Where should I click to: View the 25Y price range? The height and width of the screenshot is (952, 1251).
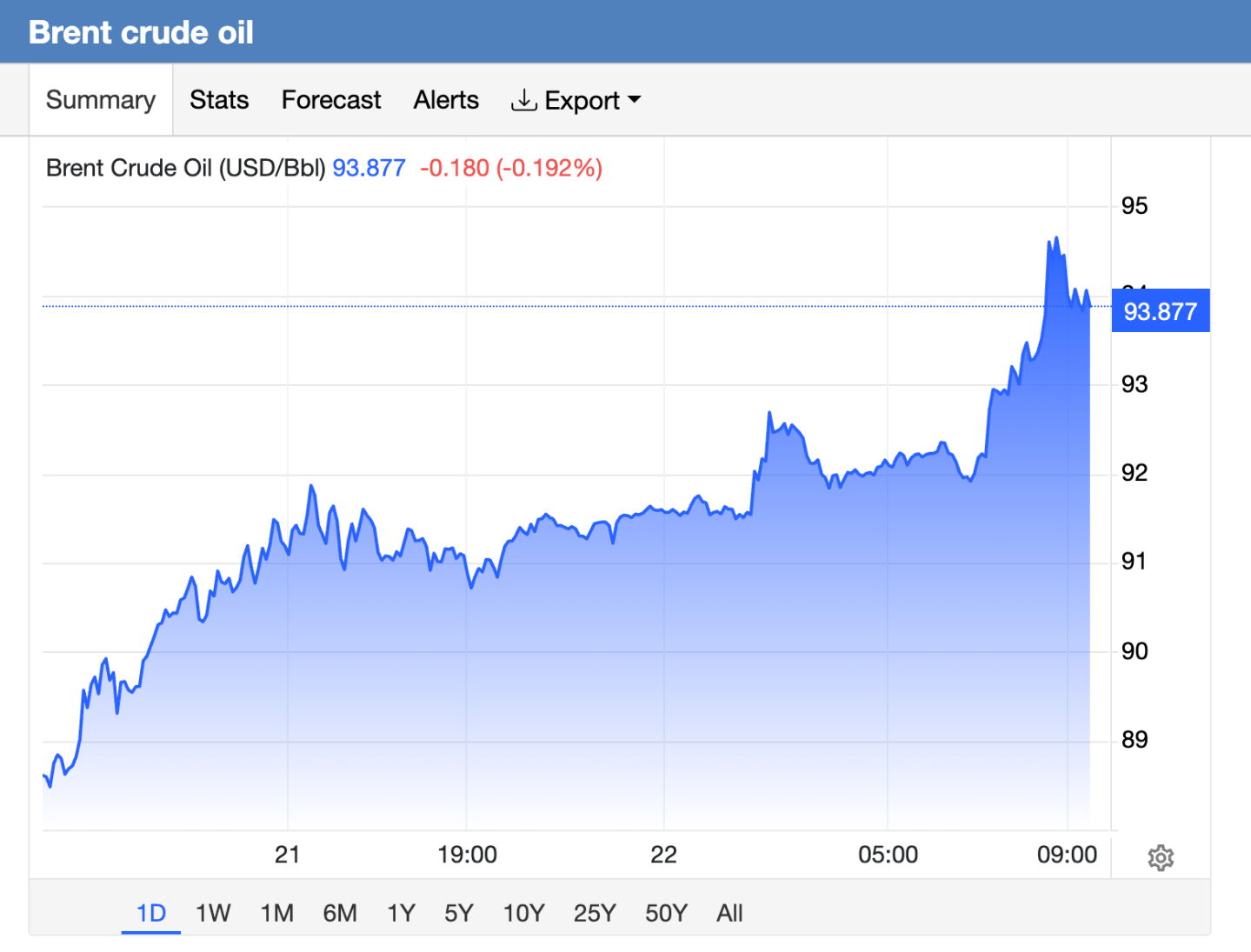coord(595,913)
